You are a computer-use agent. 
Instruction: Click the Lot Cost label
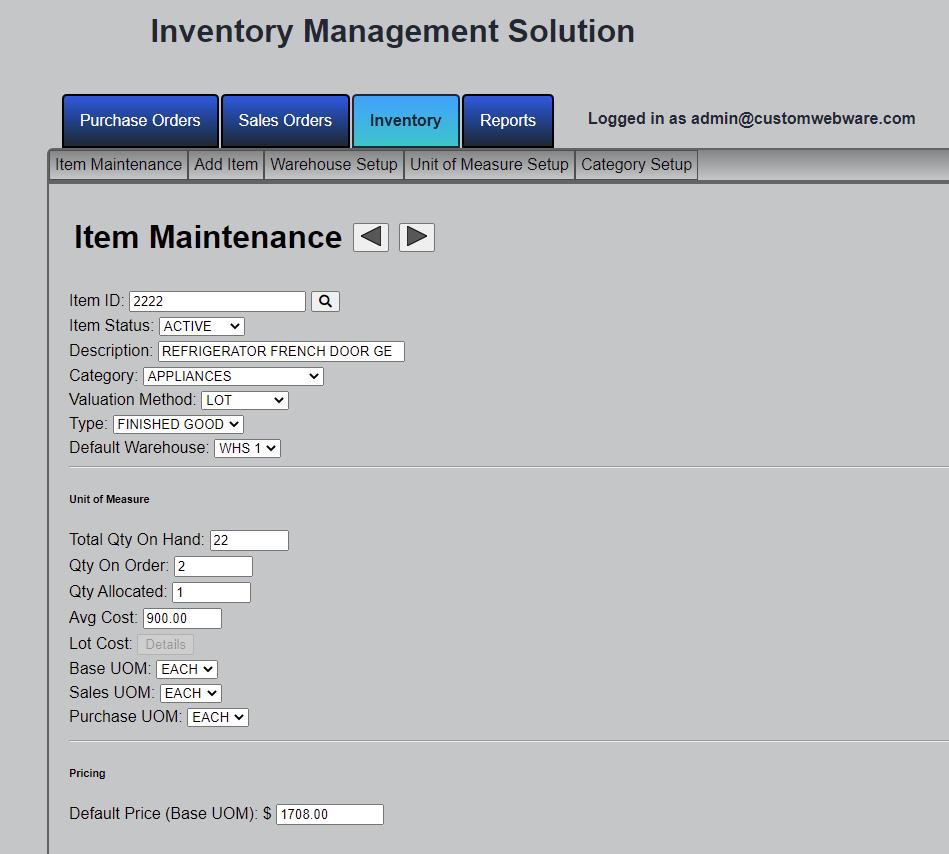100,643
